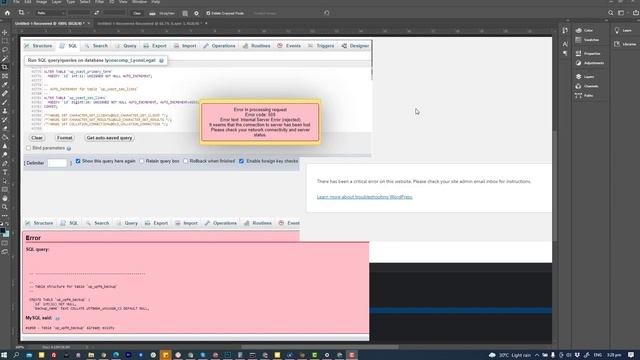Select the Lasso tool
This screenshot has width=640, height=360.
pyautogui.click(x=5, y=50)
